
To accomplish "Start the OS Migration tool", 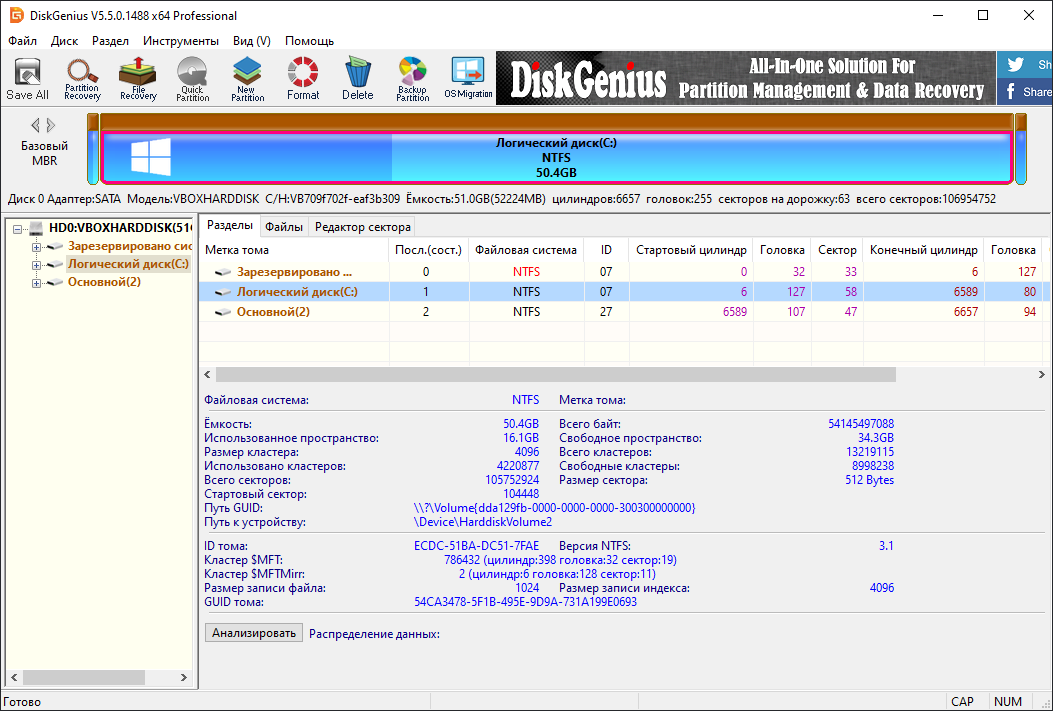I will 468,79.
